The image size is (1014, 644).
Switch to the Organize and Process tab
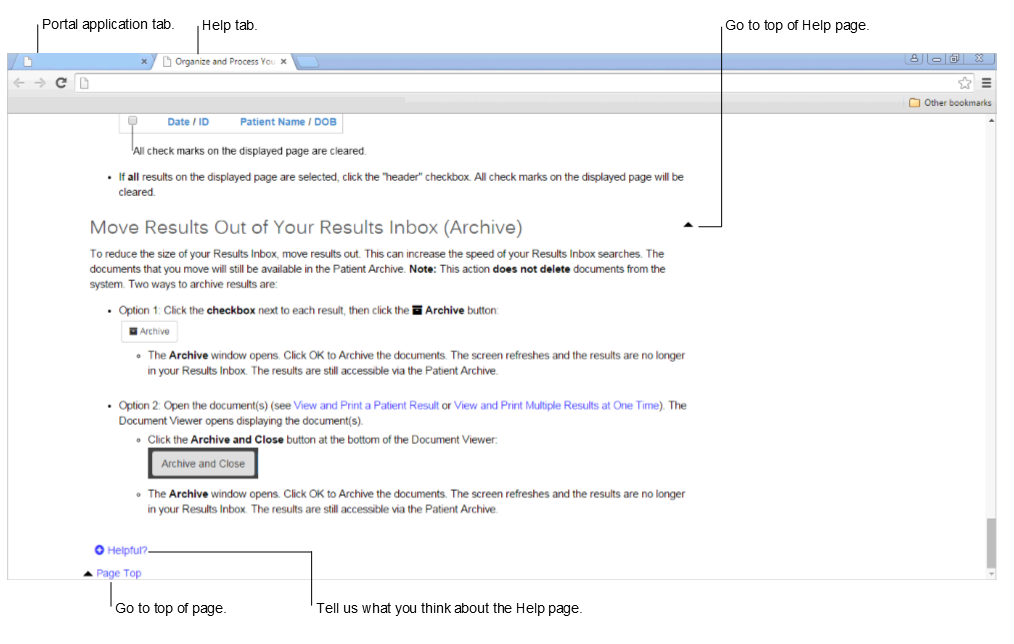220,60
